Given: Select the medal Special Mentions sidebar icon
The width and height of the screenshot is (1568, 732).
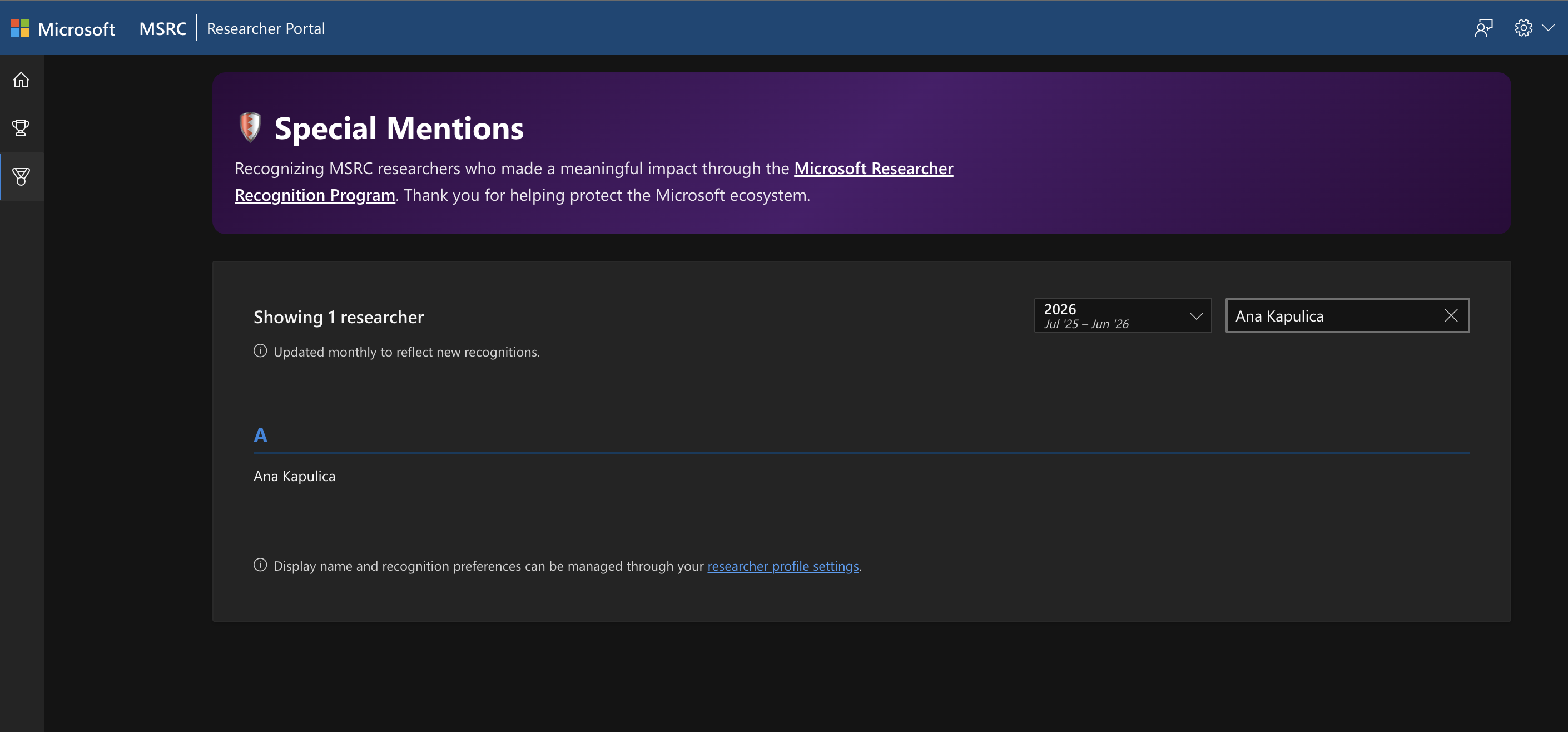Looking at the screenshot, I should (x=21, y=177).
